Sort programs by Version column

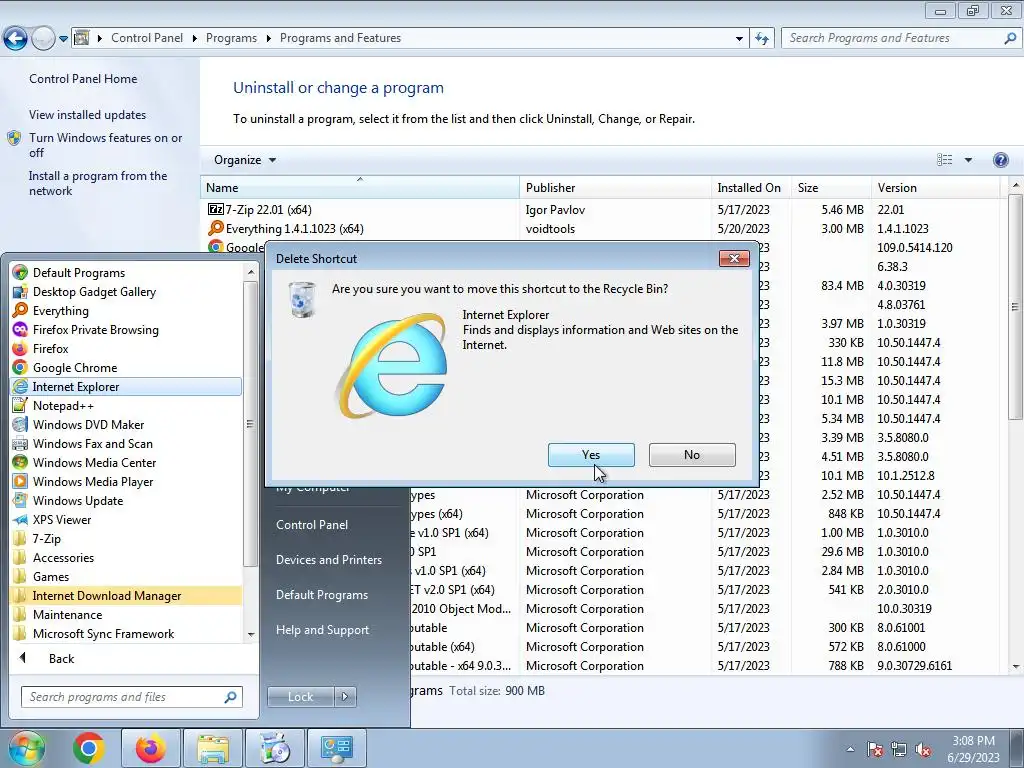click(x=936, y=187)
